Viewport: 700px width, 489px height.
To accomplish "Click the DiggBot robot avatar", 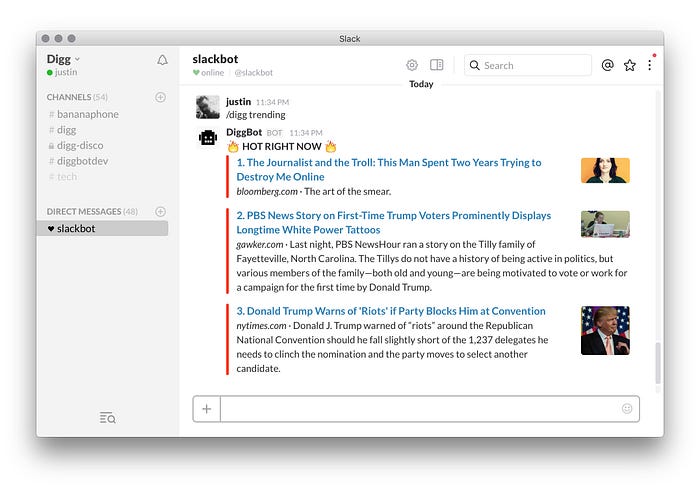I will pyautogui.click(x=208, y=138).
